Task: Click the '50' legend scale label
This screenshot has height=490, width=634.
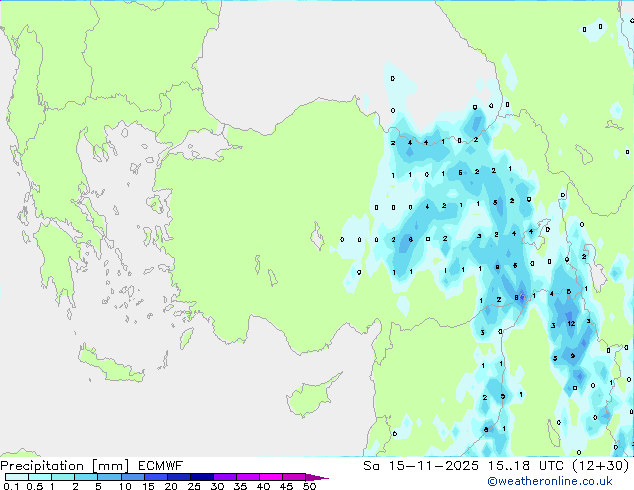Action: [x=309, y=486]
